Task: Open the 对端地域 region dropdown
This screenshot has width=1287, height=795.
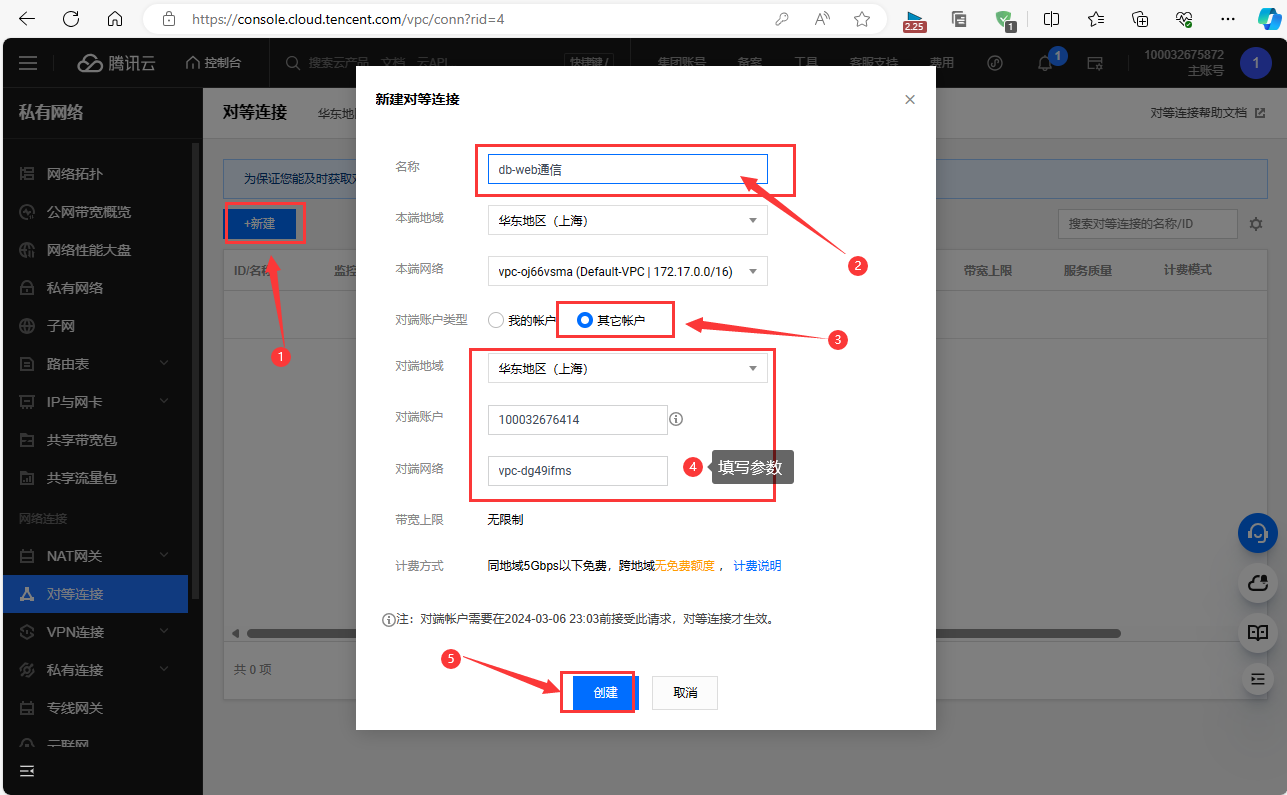Action: 627,368
